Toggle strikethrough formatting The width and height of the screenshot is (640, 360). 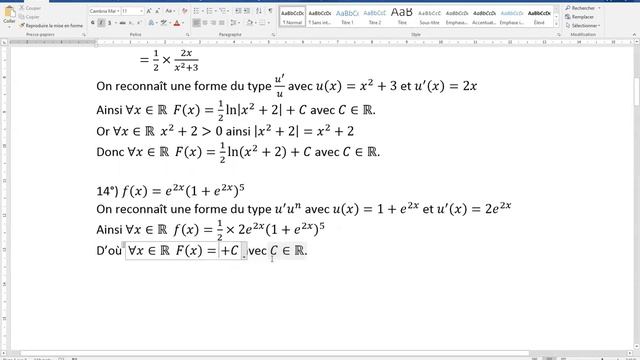(x=122, y=23)
